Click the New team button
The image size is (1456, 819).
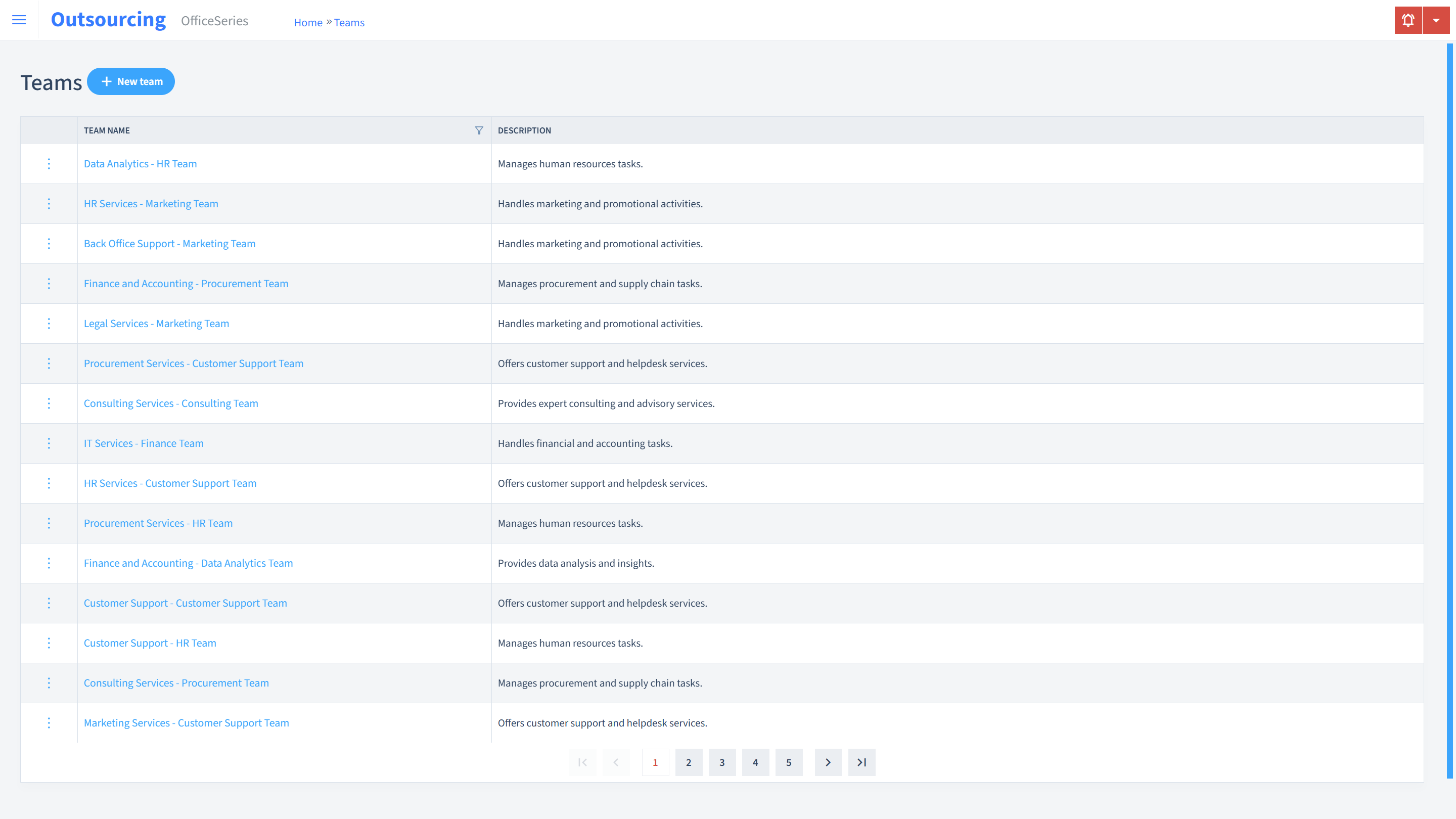tap(131, 81)
